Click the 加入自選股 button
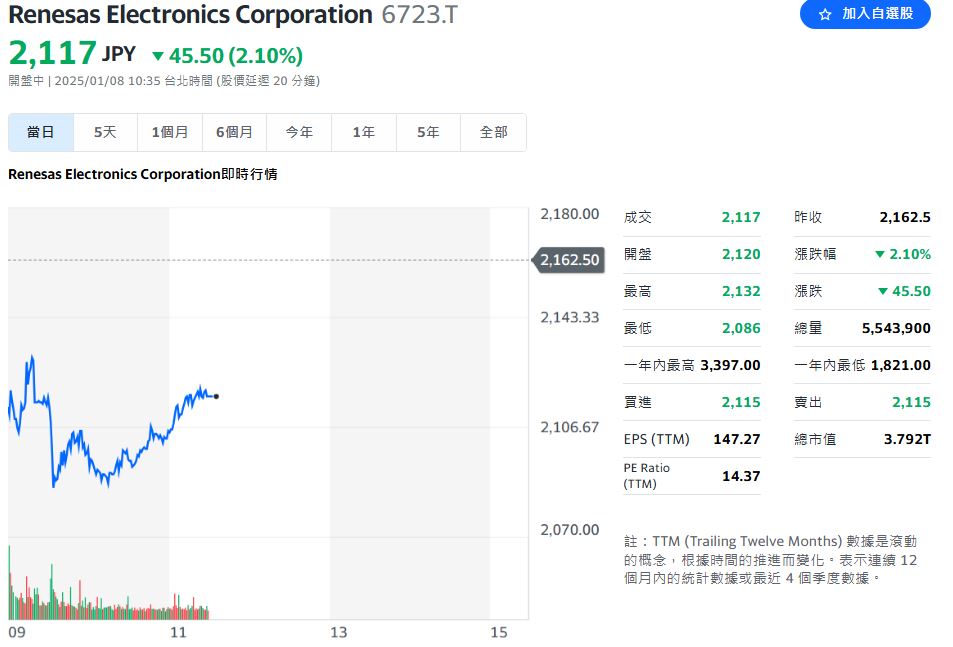The width and height of the screenshot is (953, 647). (865, 14)
